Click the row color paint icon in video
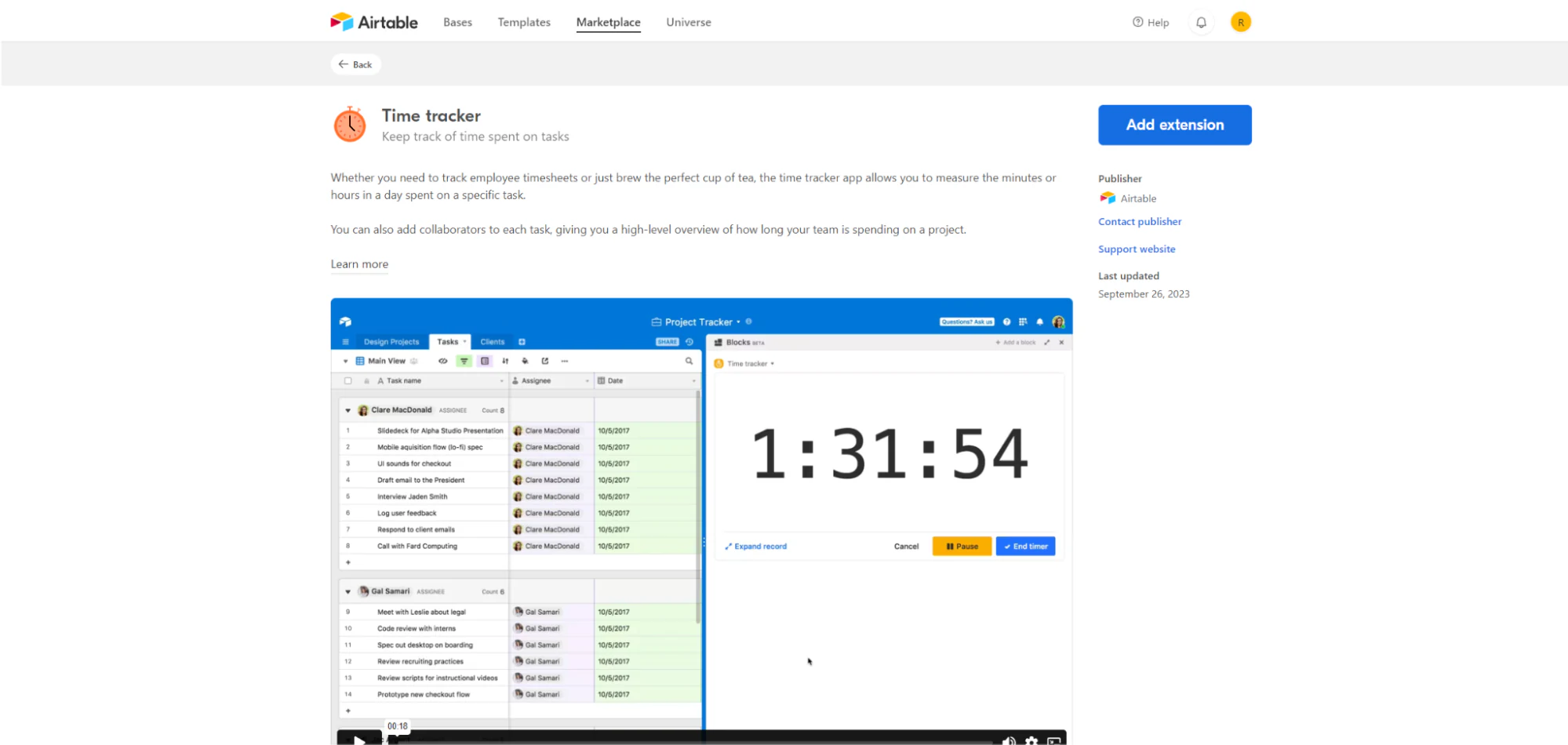 pos(526,362)
